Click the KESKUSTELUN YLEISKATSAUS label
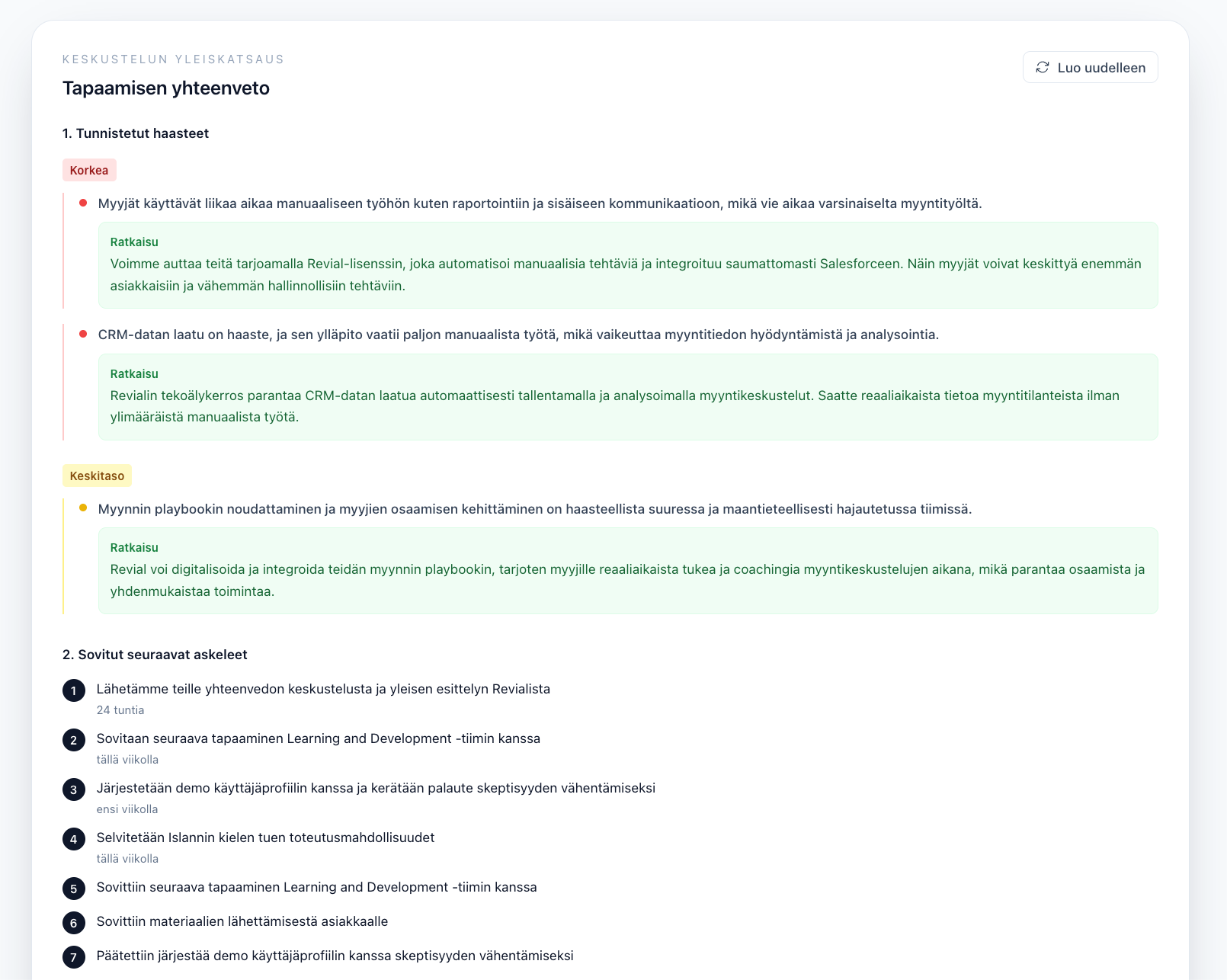Viewport: 1227px width, 980px height. (x=174, y=59)
